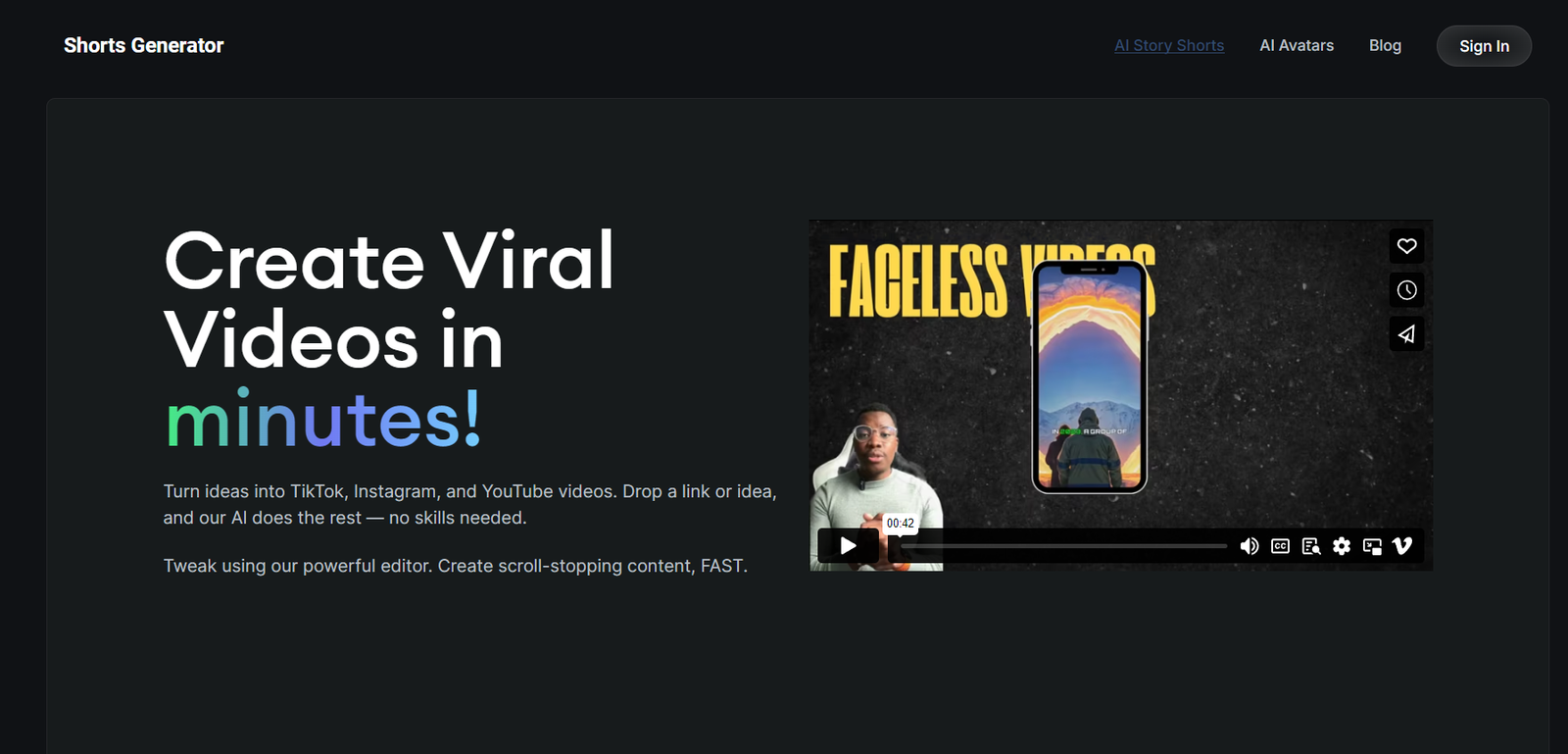The height and width of the screenshot is (754, 1568).
Task: Click the 'Create Viral Videos in' headline
Action: (x=389, y=300)
